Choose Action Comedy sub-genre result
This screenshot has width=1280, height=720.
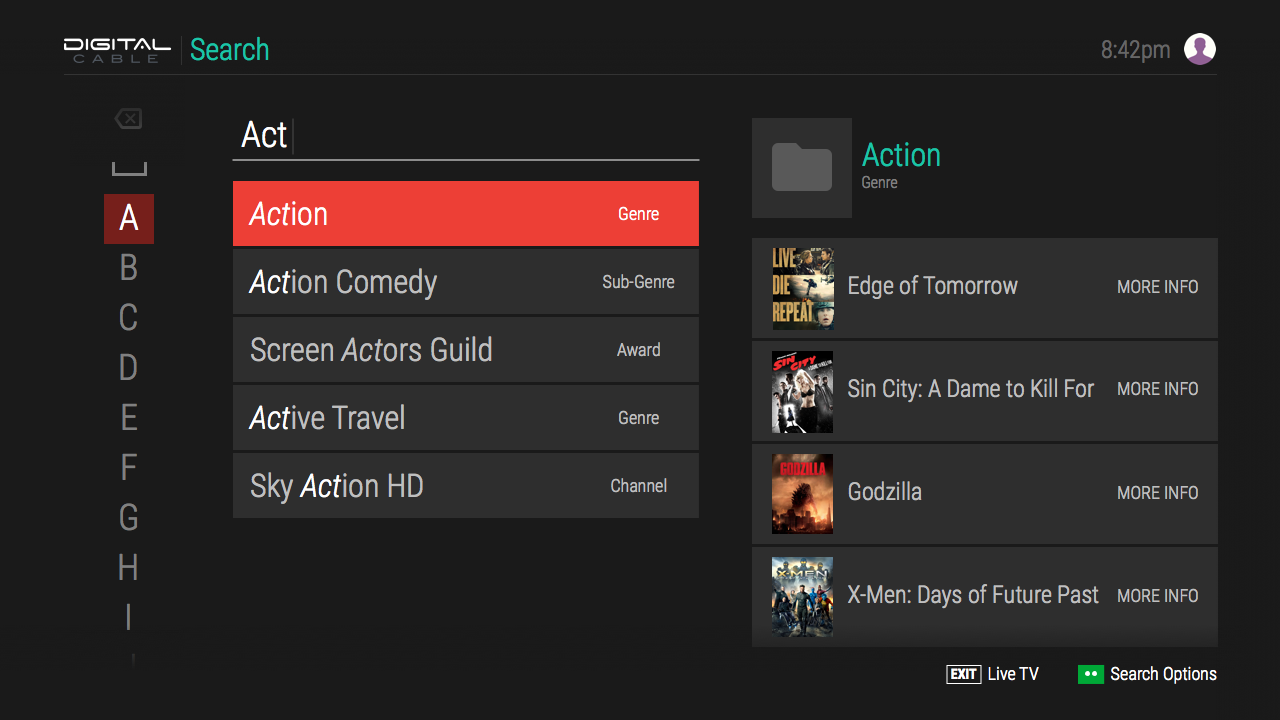pos(465,282)
